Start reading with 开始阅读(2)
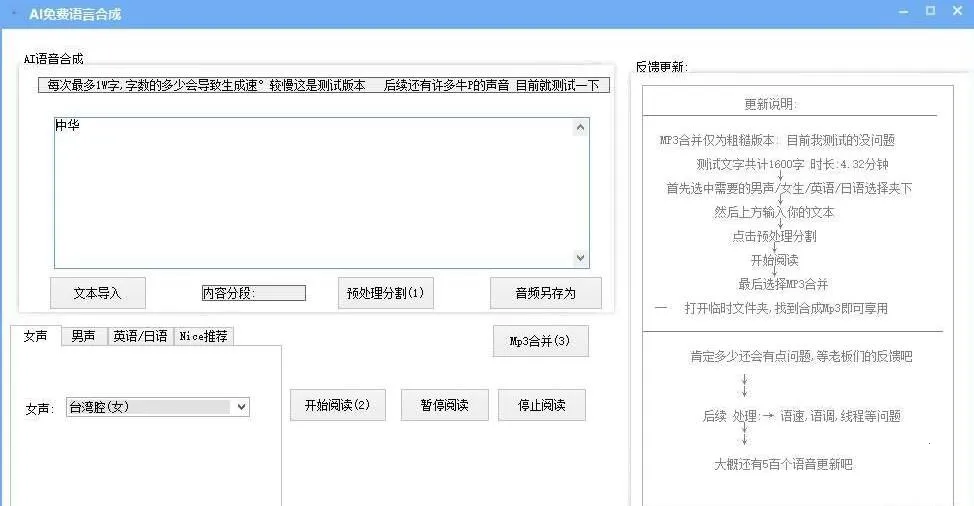 (x=337, y=405)
